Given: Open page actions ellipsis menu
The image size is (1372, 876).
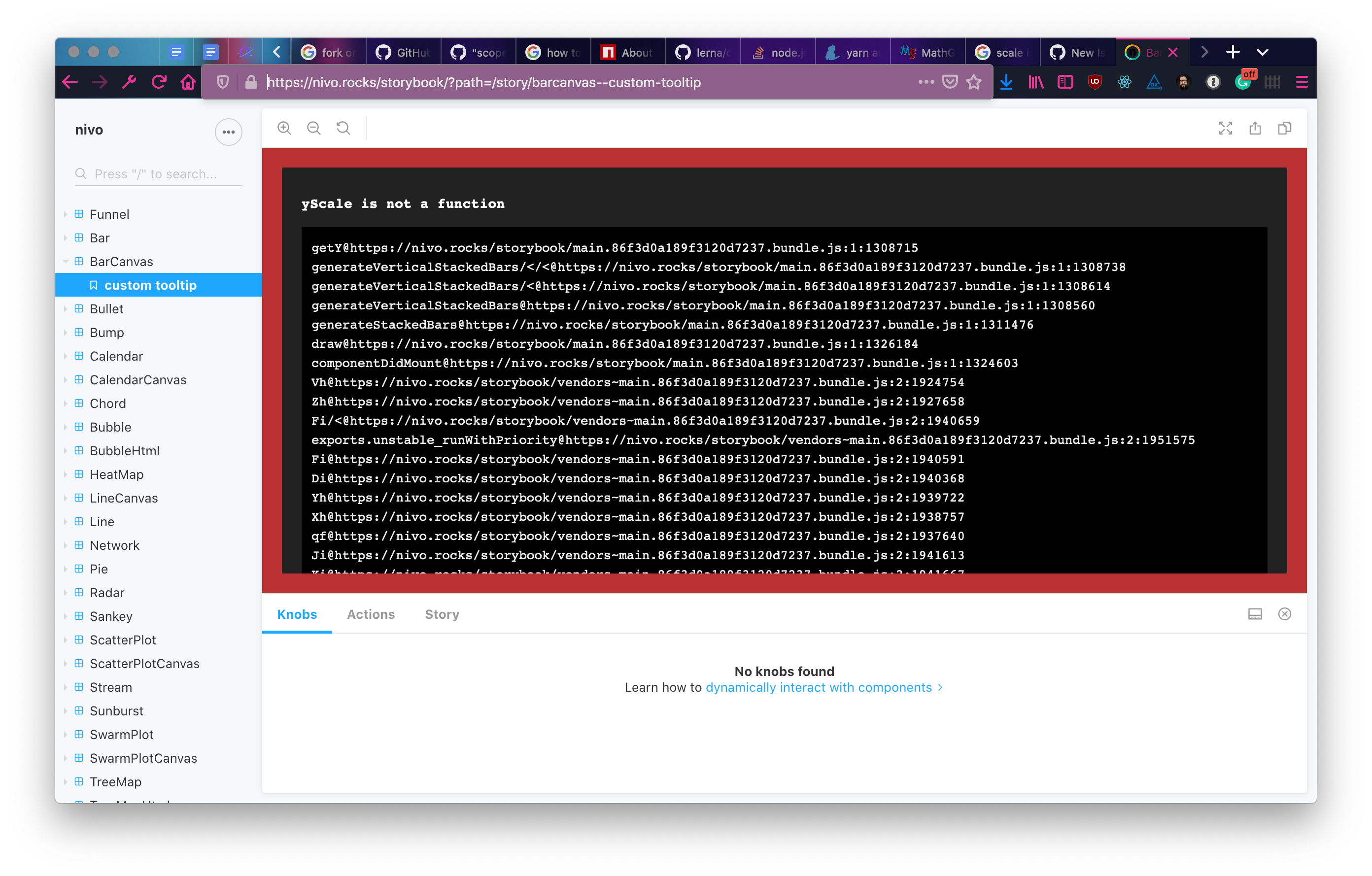Looking at the screenshot, I should (926, 82).
